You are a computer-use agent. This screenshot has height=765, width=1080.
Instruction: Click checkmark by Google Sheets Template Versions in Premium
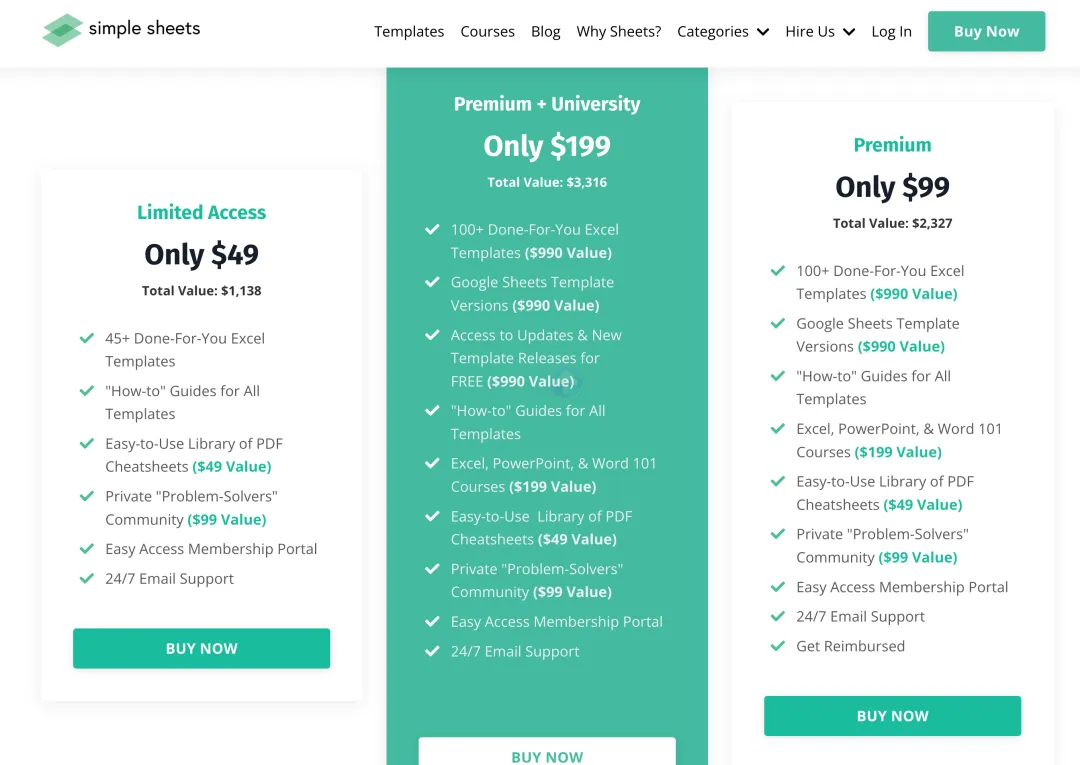(x=778, y=323)
